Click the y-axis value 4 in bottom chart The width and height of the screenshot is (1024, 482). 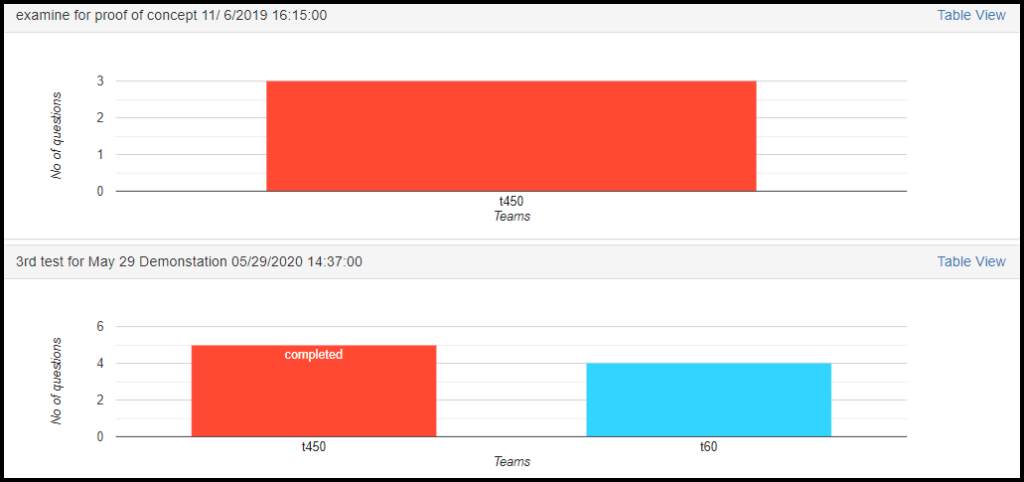101,363
